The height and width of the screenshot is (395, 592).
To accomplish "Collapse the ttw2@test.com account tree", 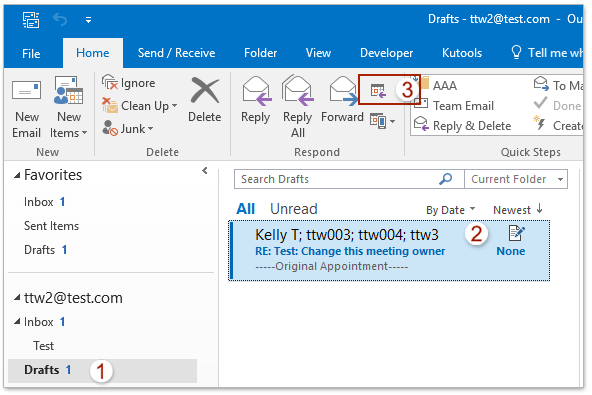I will point(17,298).
